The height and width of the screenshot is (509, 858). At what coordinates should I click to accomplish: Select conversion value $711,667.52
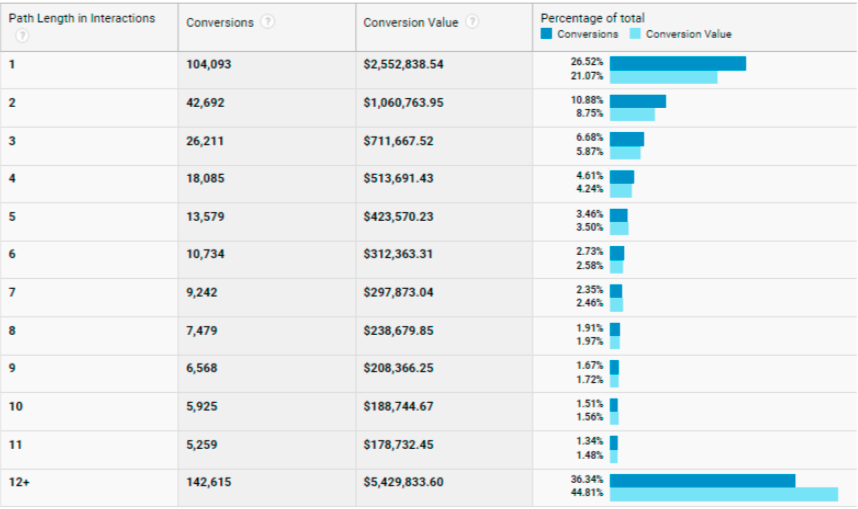point(398,141)
